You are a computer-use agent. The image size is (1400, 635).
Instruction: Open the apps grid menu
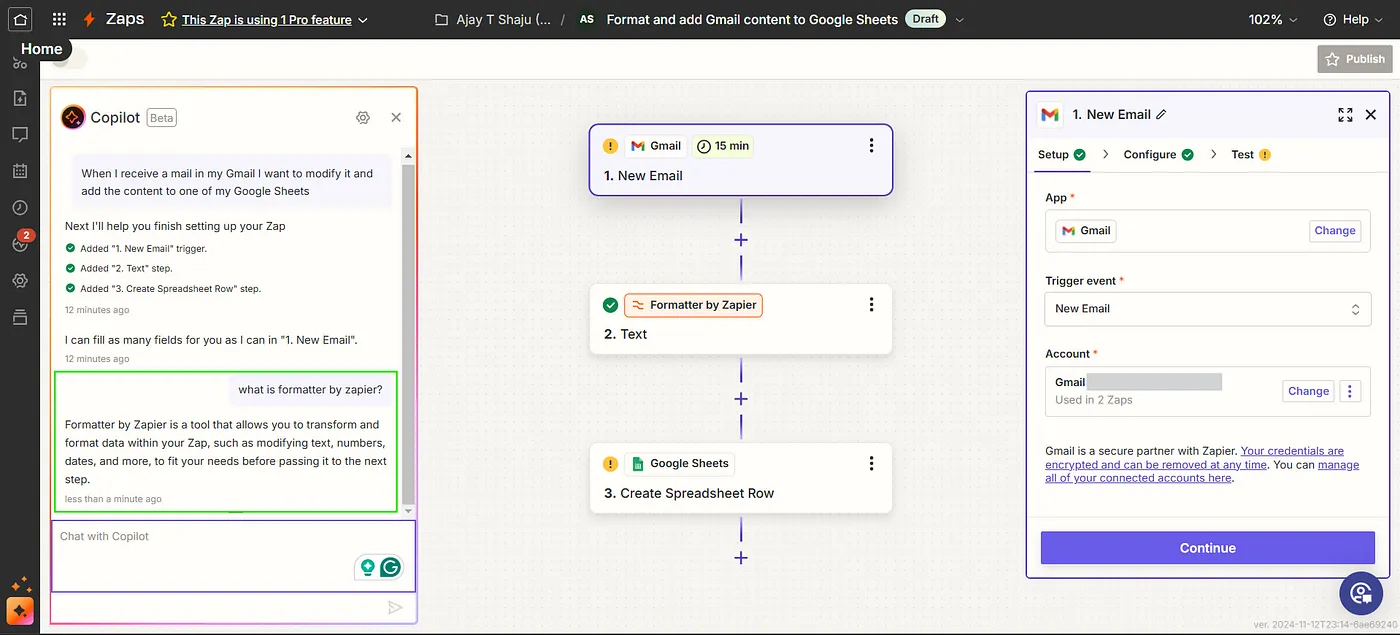(59, 19)
